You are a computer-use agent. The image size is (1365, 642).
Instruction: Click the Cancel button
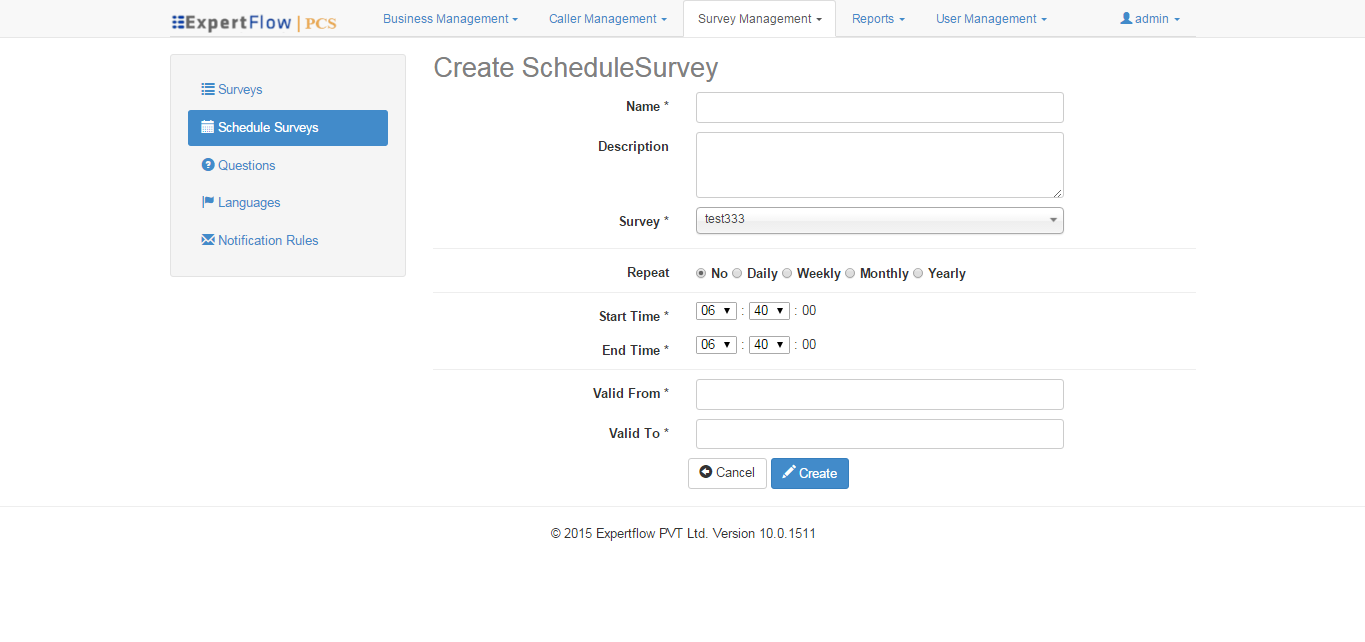click(727, 472)
